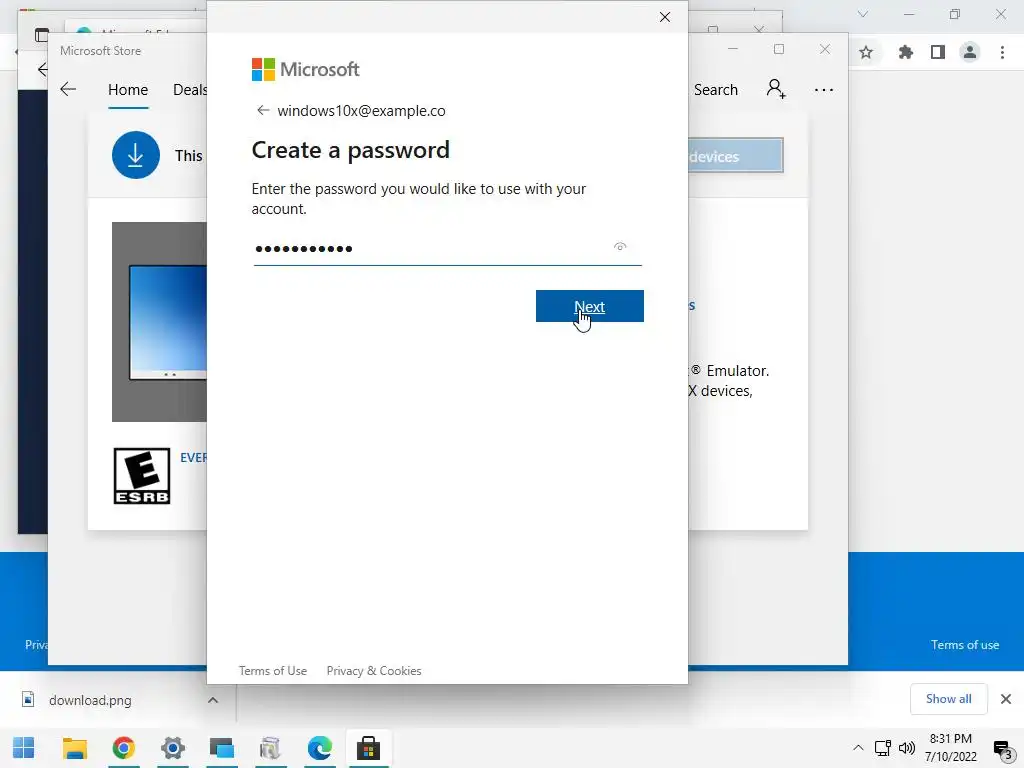
Task: Click the Next button
Action: [590, 306]
